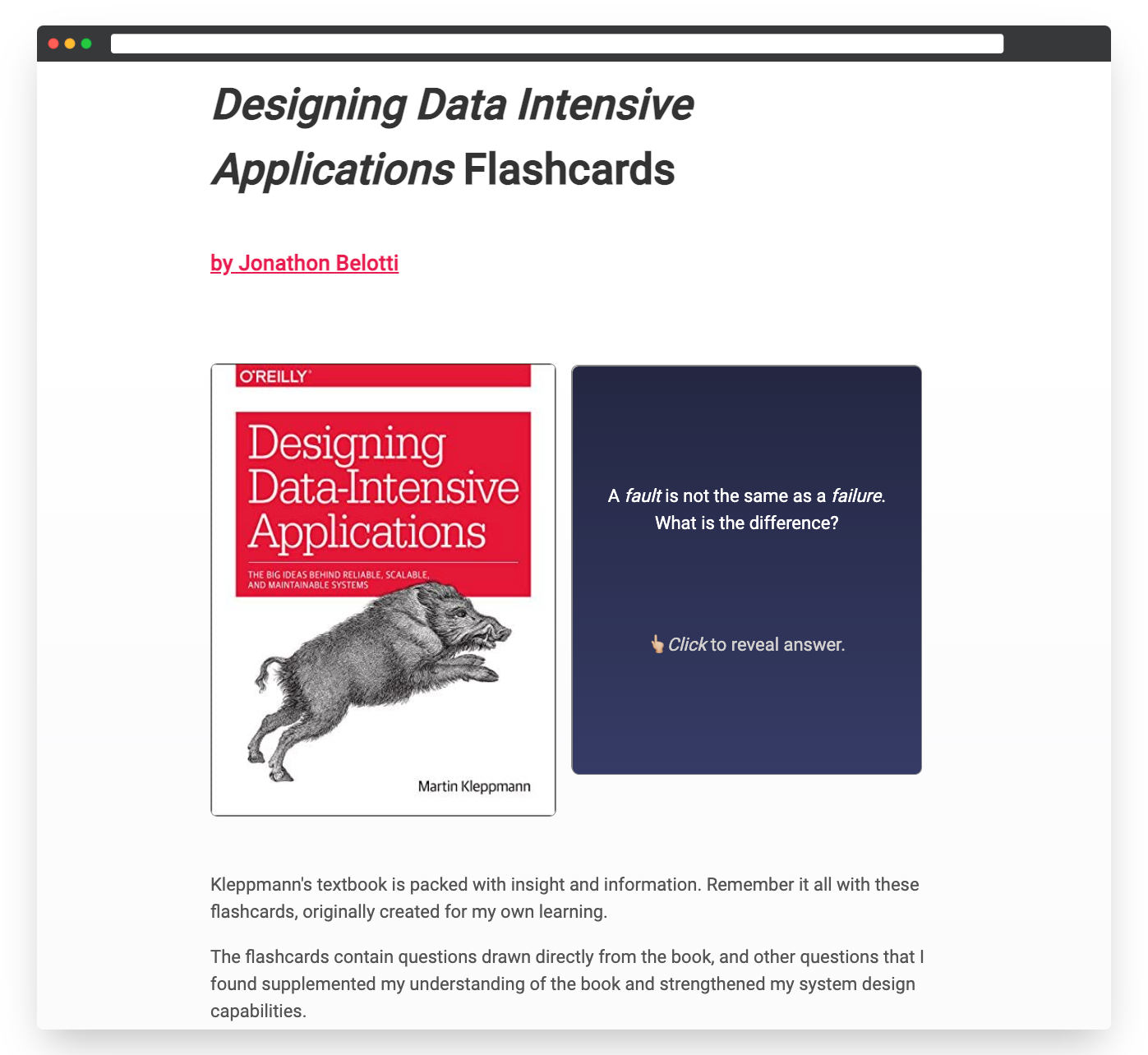Click the paragraph starting 'The flashcards contain questions'
This screenshot has width=1148, height=1055.
(x=567, y=984)
